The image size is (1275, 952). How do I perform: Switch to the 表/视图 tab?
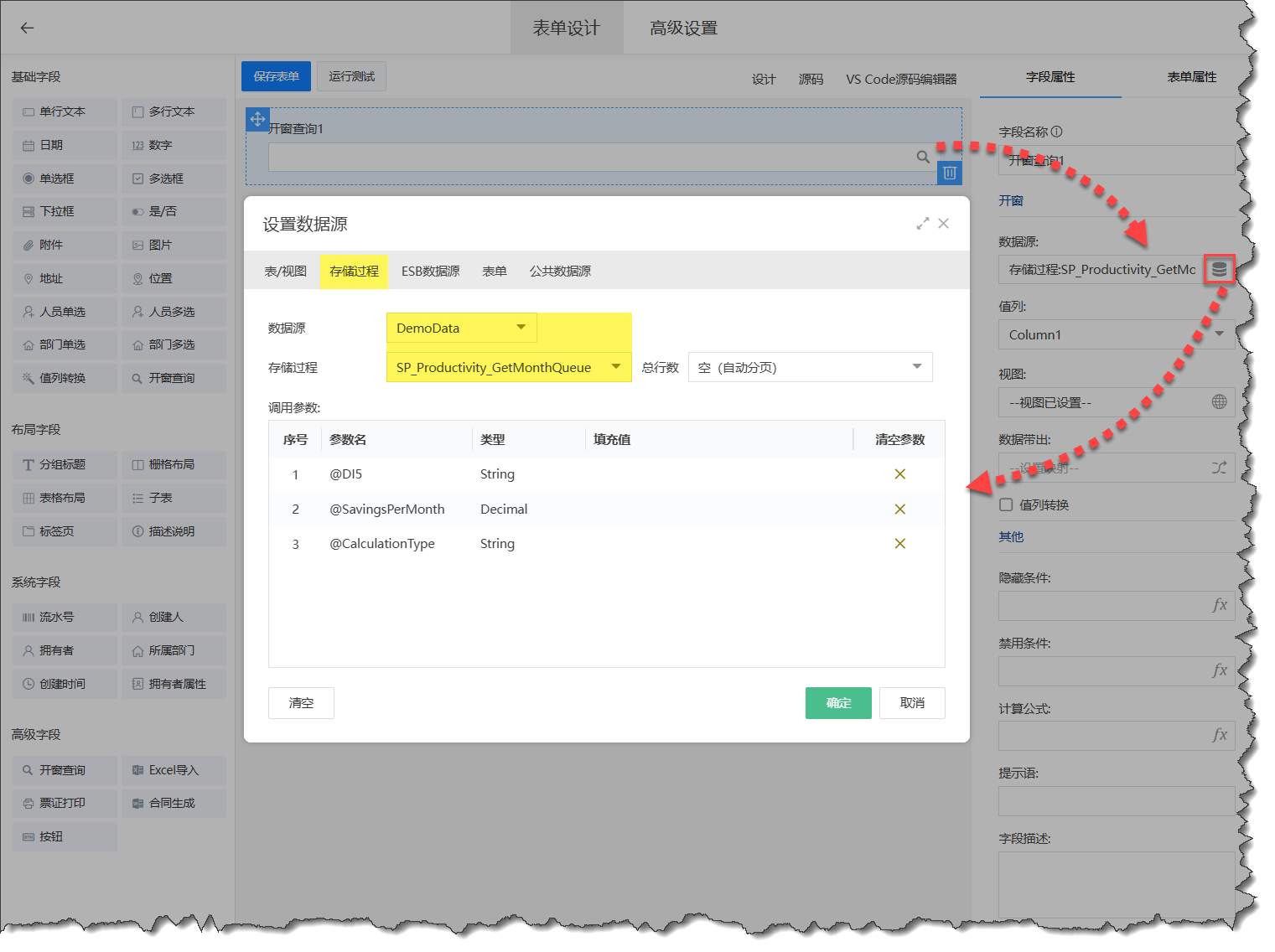(x=285, y=272)
